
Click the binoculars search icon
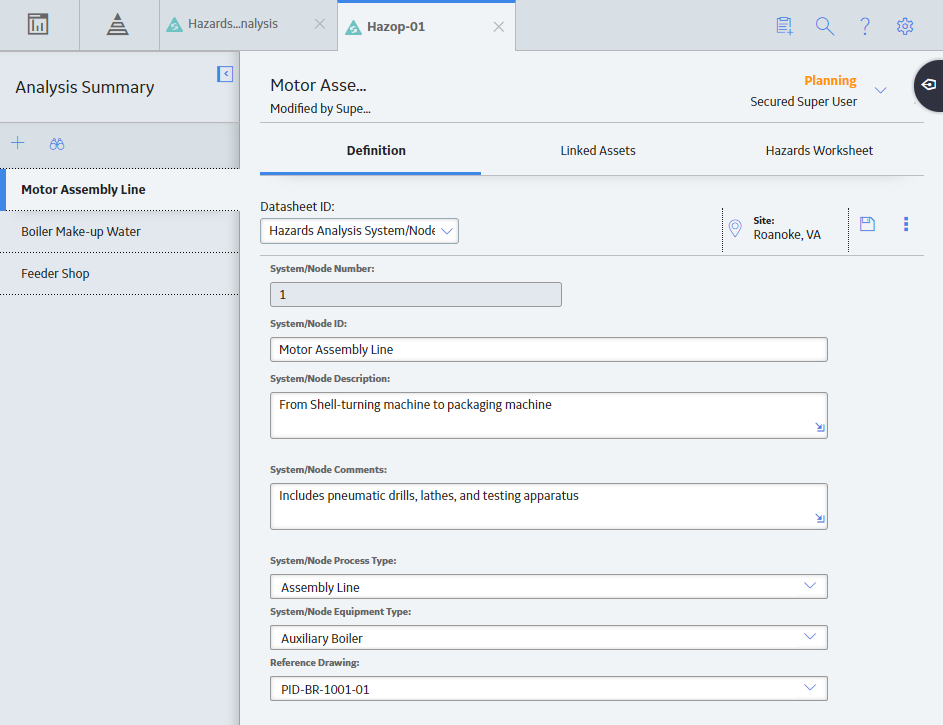[57, 144]
